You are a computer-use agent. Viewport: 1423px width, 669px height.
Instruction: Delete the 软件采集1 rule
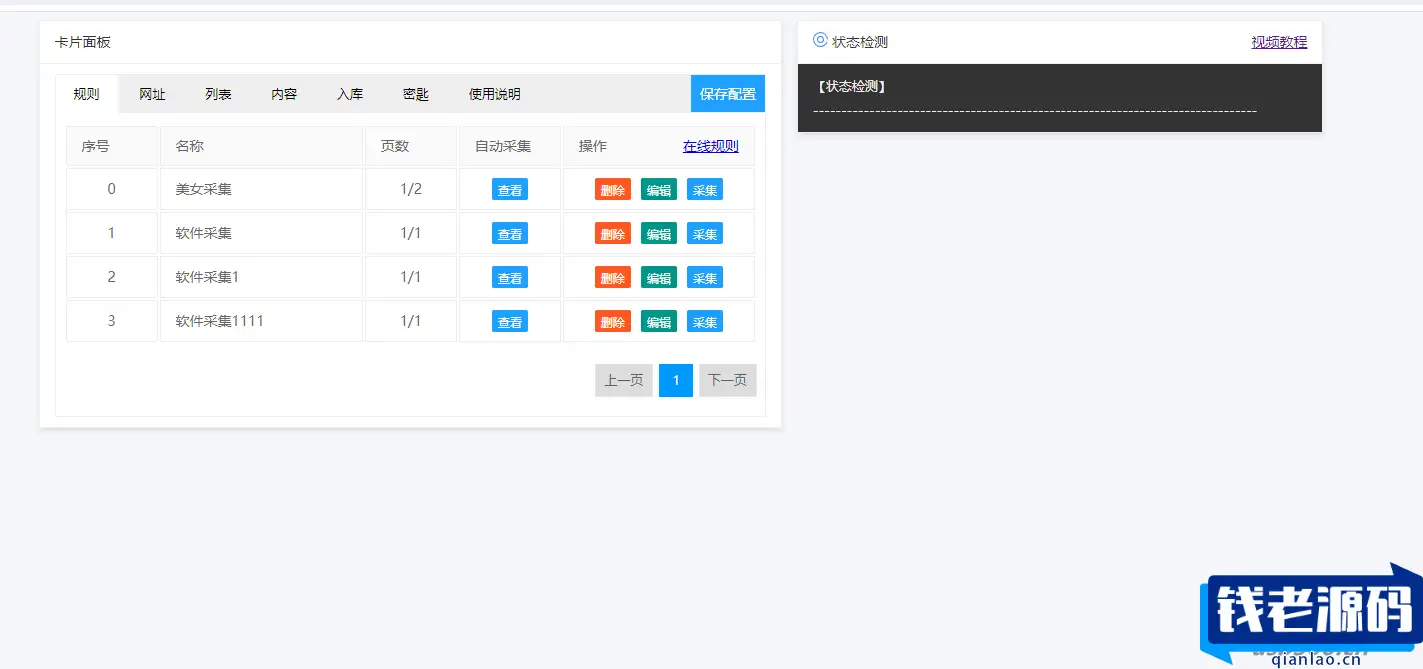pos(613,278)
